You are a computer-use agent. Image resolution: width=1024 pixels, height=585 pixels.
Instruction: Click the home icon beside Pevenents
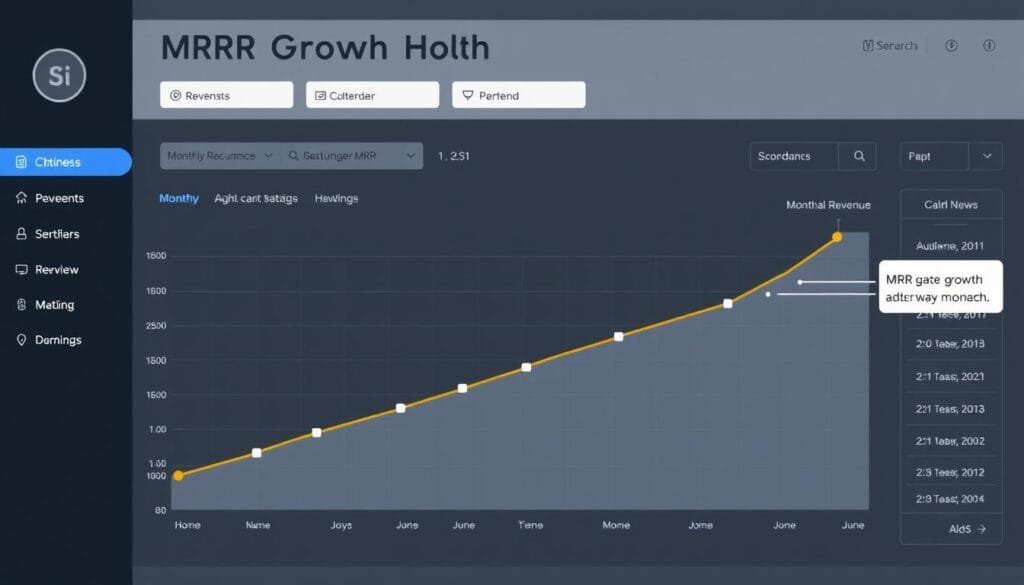tap(22, 198)
